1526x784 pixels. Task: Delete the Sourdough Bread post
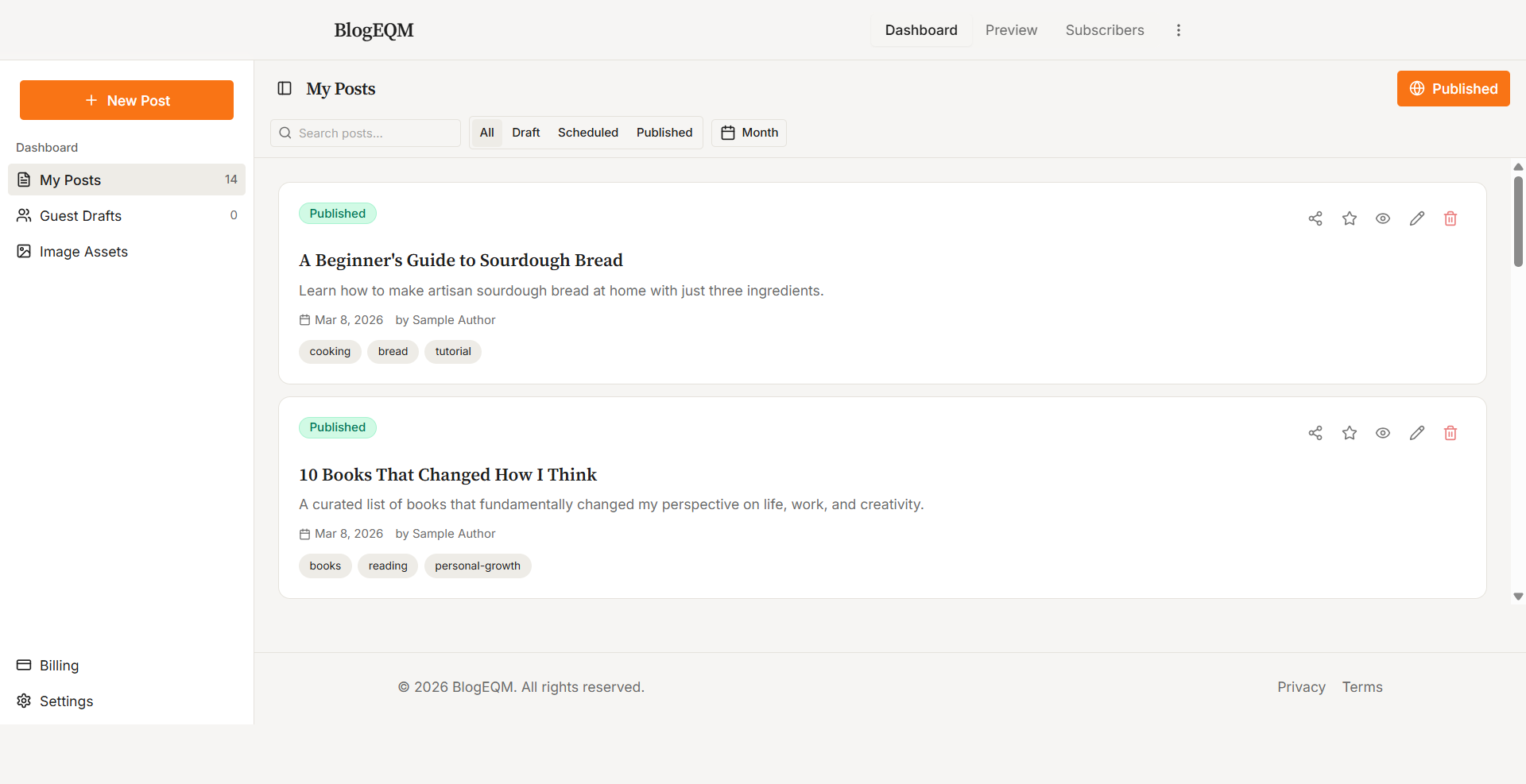tap(1450, 218)
